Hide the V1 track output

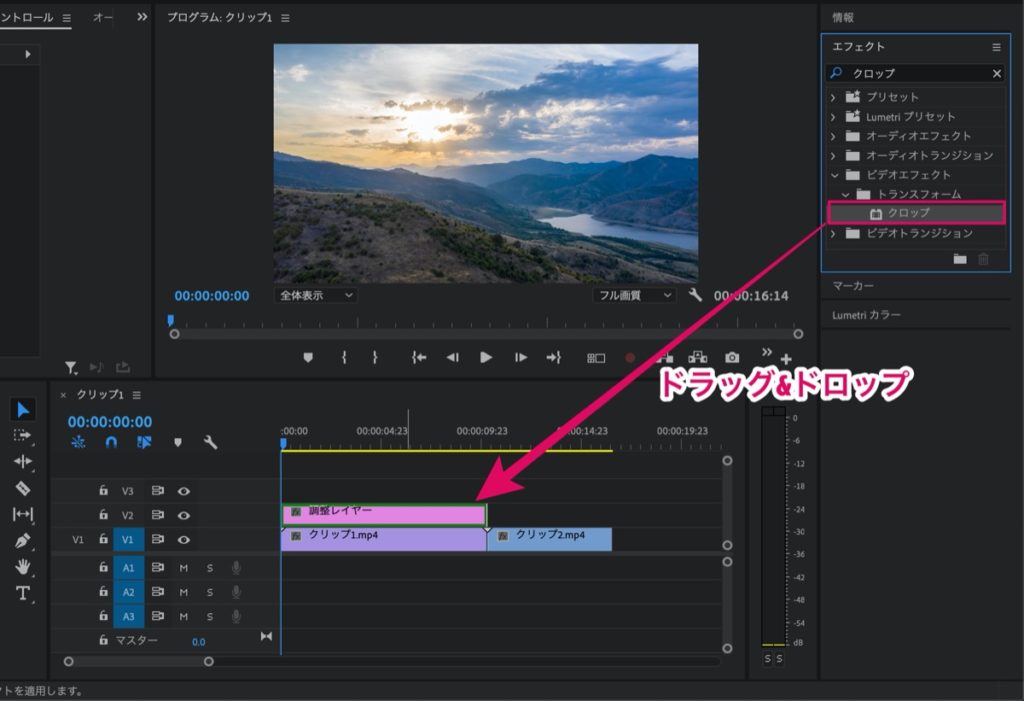pos(184,540)
